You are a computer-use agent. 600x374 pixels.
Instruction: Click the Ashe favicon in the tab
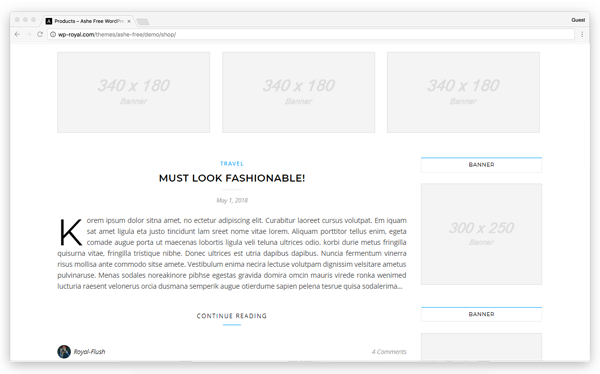49,21
